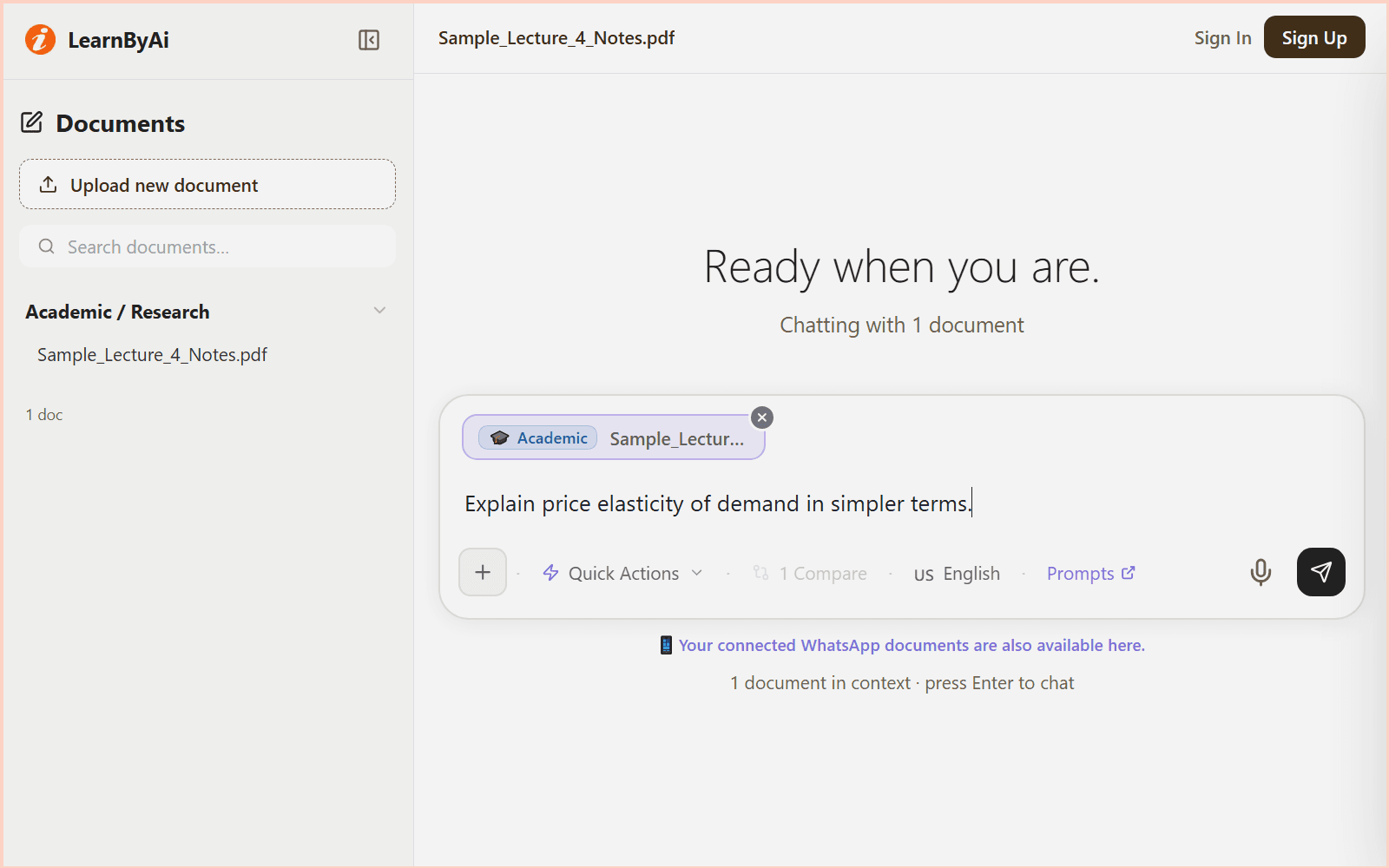Send the message with paper plane button

click(x=1321, y=572)
